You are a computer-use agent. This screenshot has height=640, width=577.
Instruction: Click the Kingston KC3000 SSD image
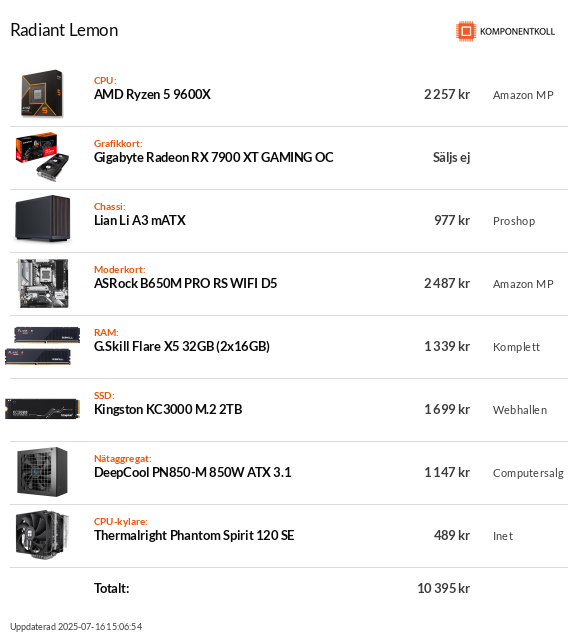coord(42,409)
